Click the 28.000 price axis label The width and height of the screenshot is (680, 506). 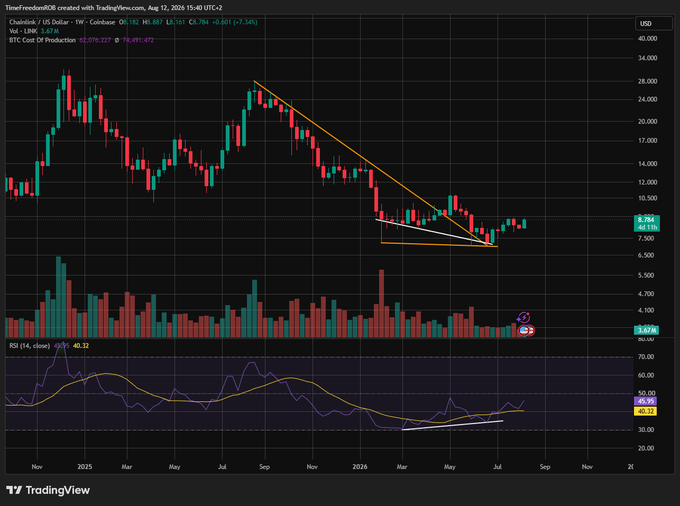tap(647, 81)
